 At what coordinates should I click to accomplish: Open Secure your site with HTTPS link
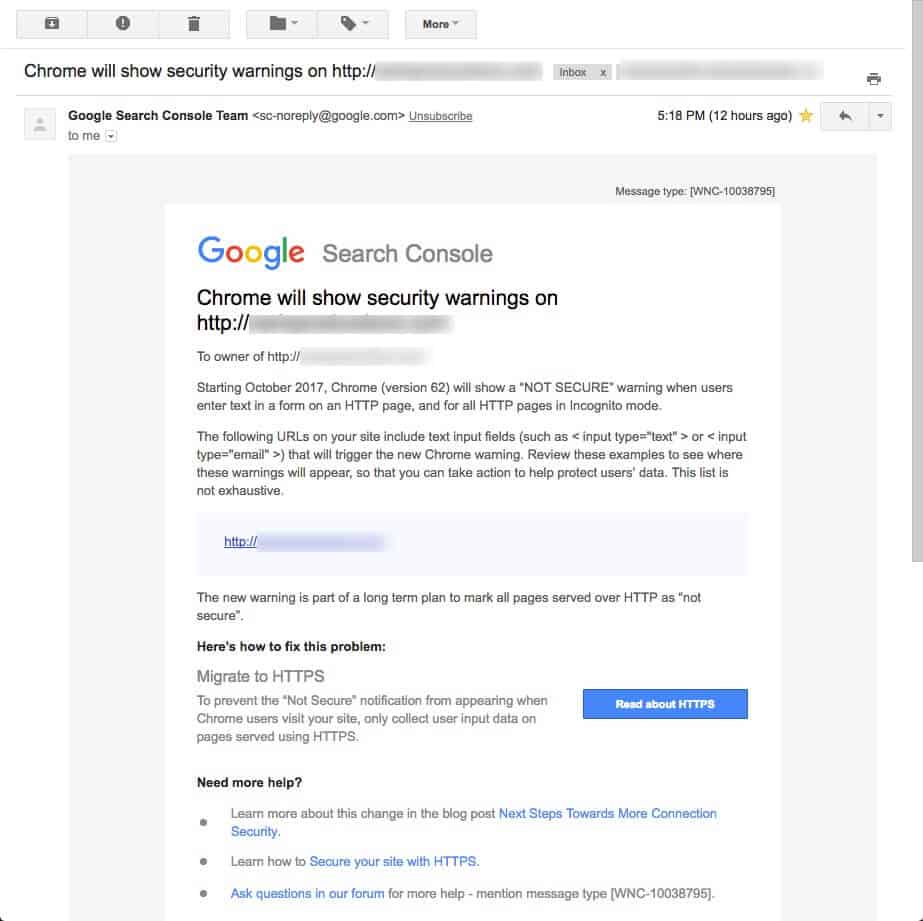pos(393,861)
